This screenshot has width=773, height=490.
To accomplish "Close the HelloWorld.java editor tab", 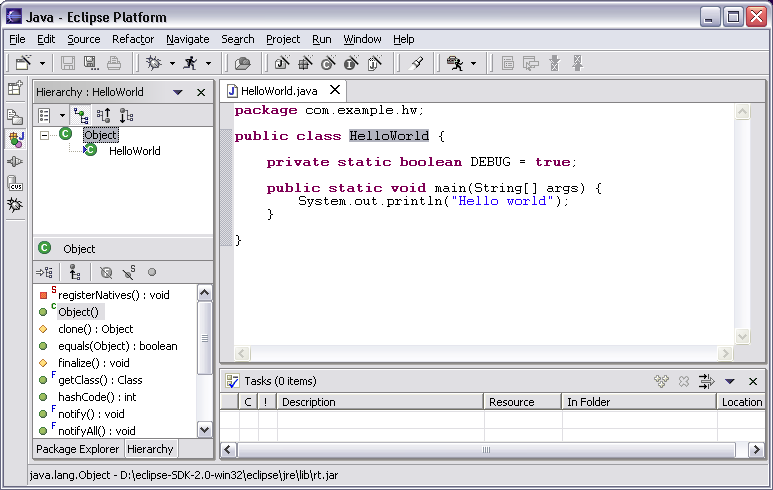I will coord(333,91).
